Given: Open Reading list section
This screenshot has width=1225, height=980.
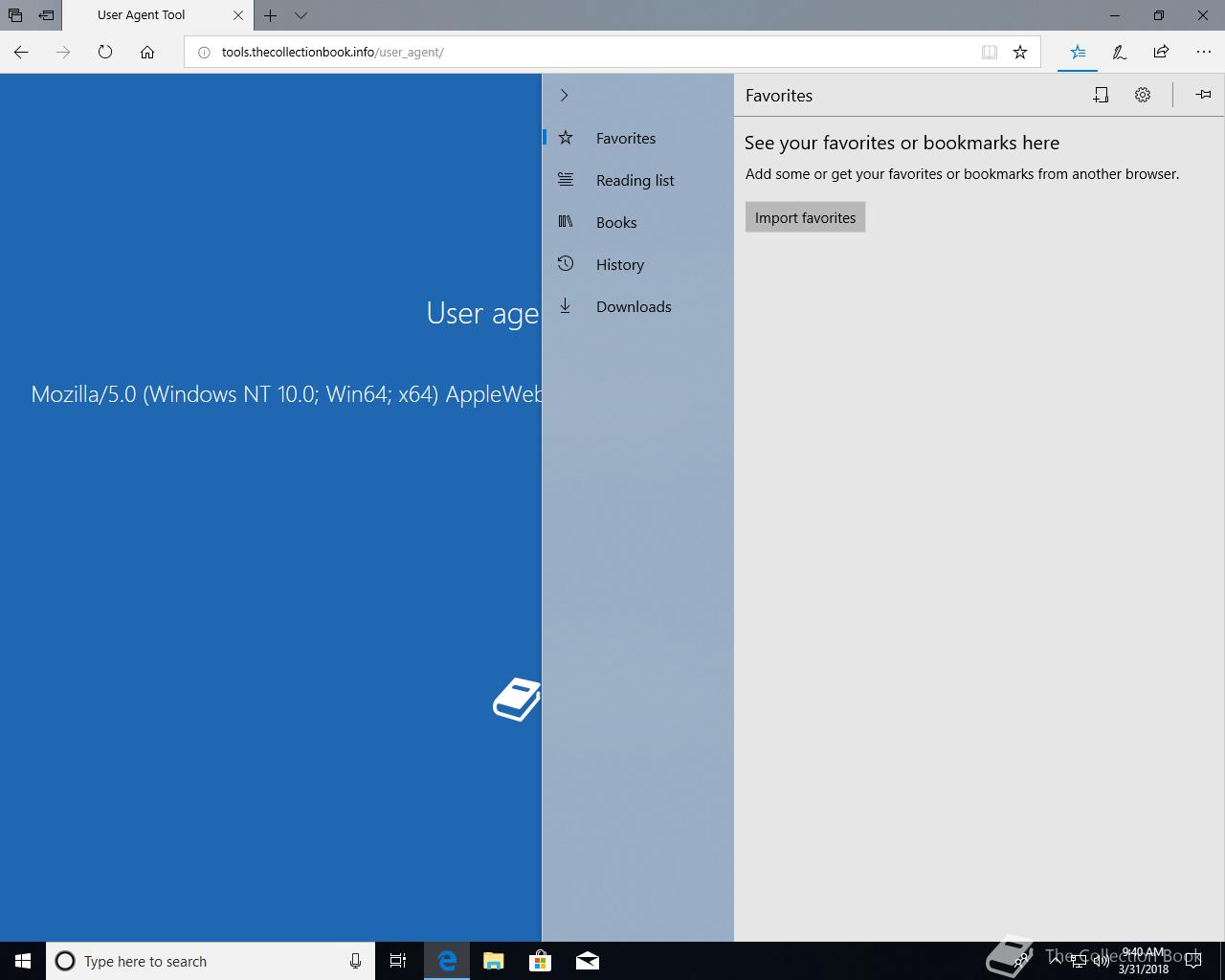Looking at the screenshot, I should pyautogui.click(x=638, y=180).
